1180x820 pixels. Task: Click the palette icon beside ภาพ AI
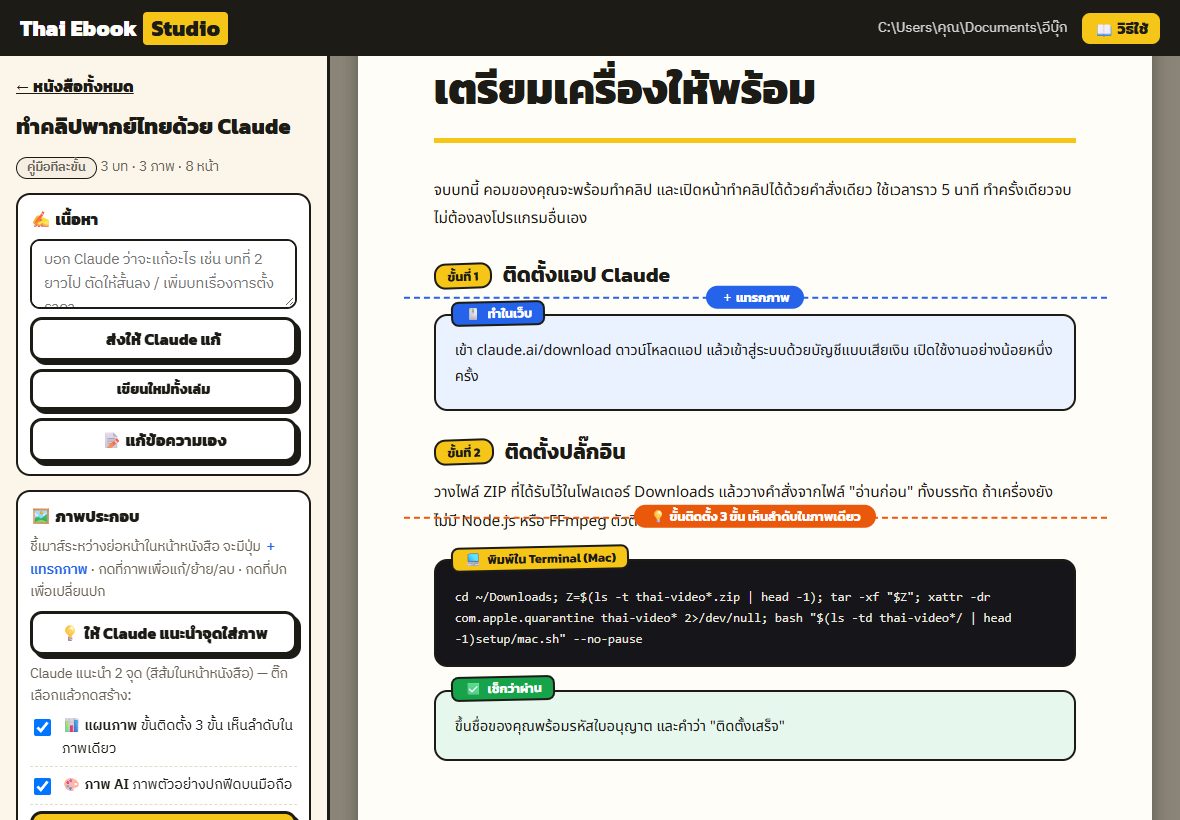71,785
